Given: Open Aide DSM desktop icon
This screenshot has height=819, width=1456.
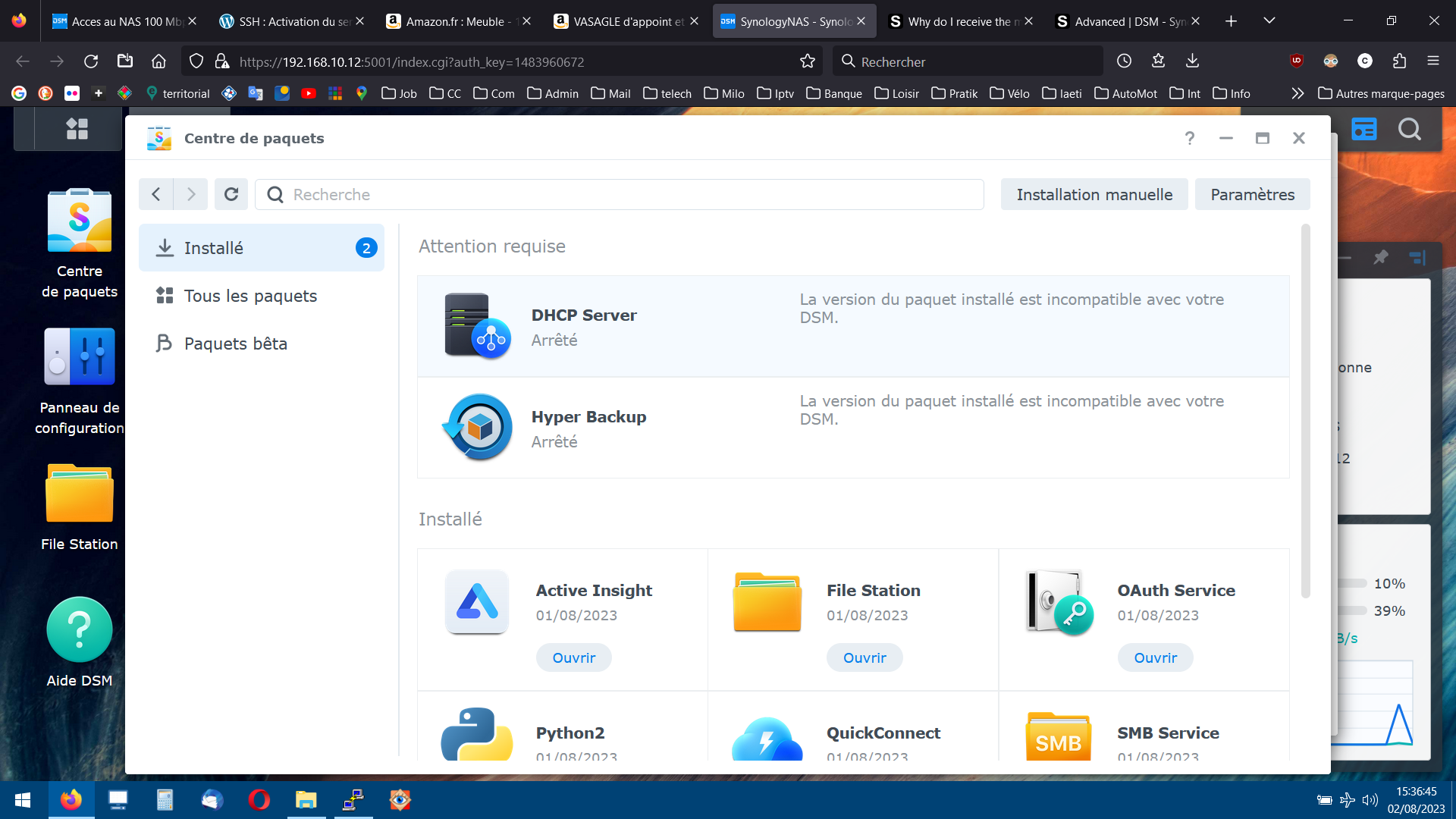Looking at the screenshot, I should click(x=80, y=630).
